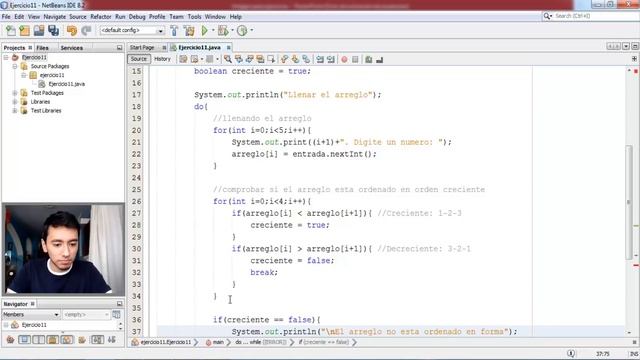The image size is (640, 360).
Task: Click the Shift Line Left icon
Action: click(320, 60)
